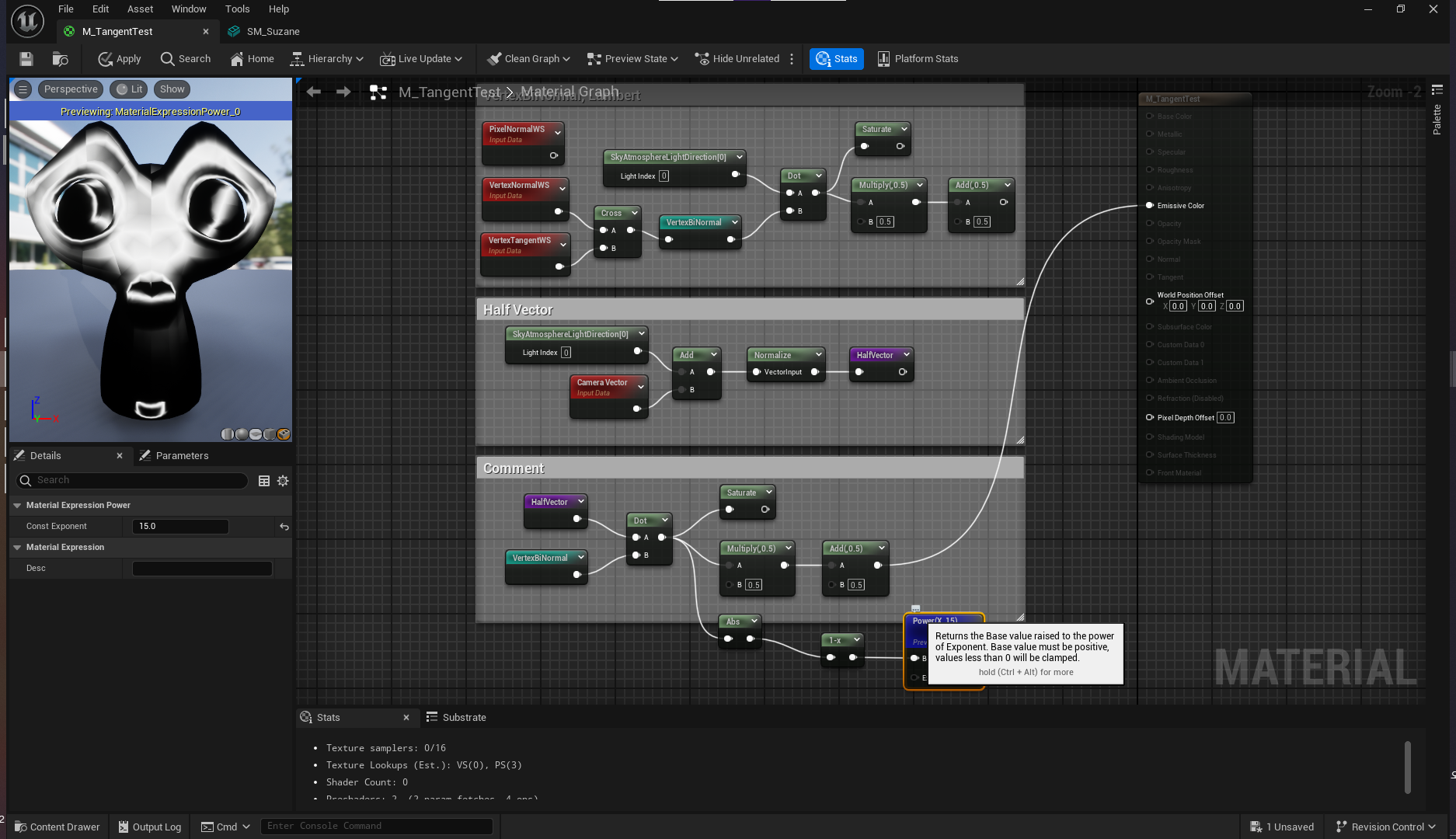Click the Details search field
The width and height of the screenshot is (1456, 839).
pyautogui.click(x=132, y=481)
